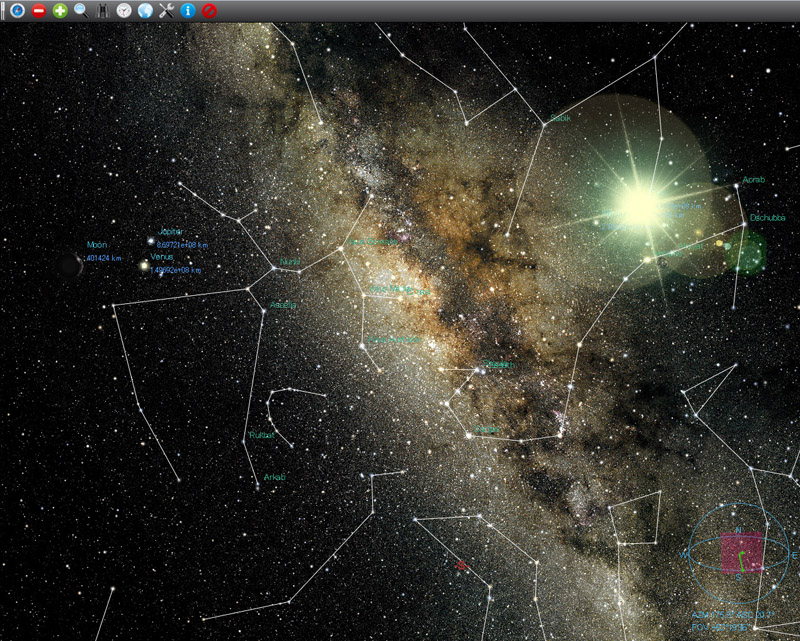Select the Arkab star label
The image size is (800, 641).
click(274, 477)
